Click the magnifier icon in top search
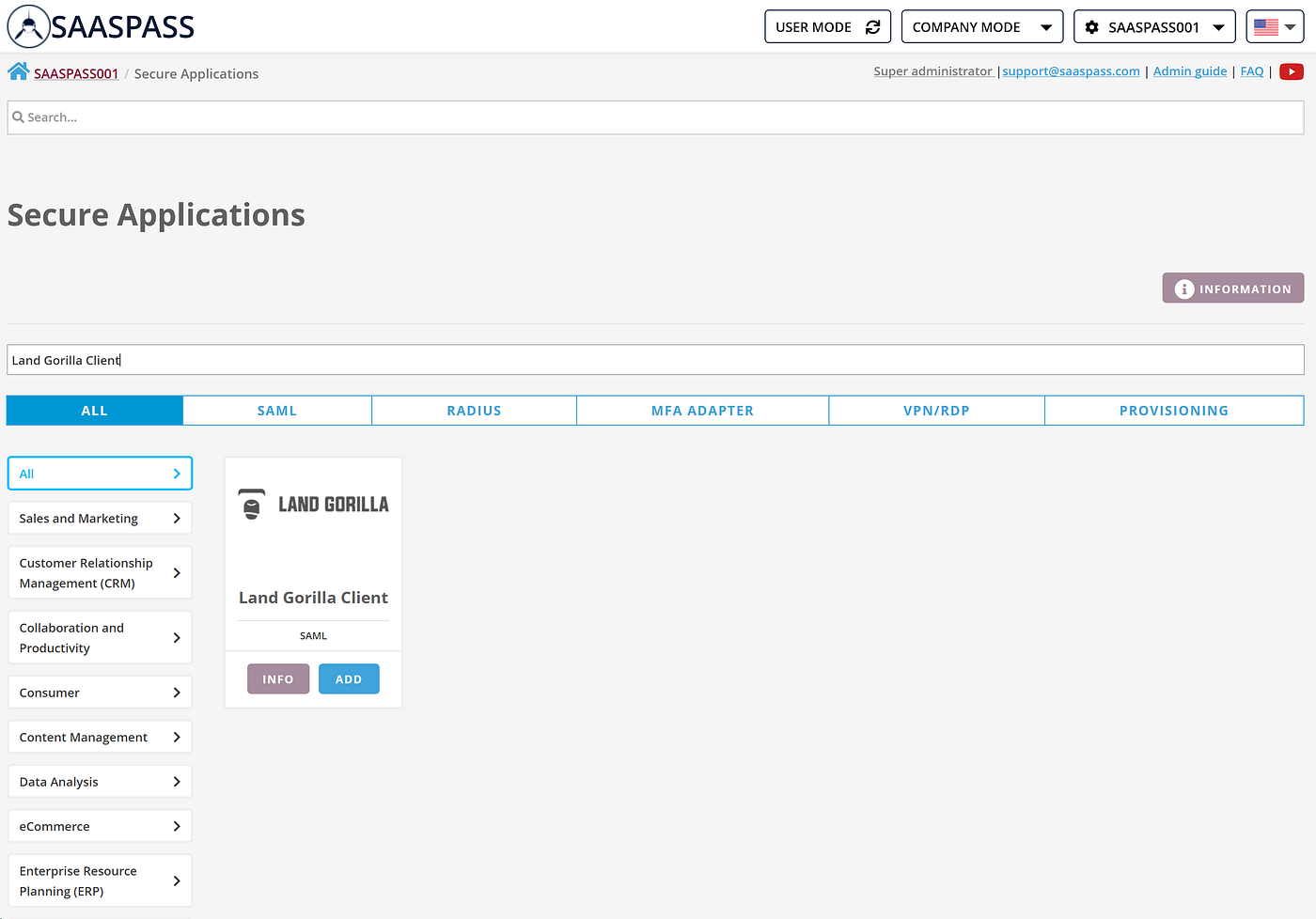Viewport: 1316px width, 919px height. pyautogui.click(x=18, y=117)
